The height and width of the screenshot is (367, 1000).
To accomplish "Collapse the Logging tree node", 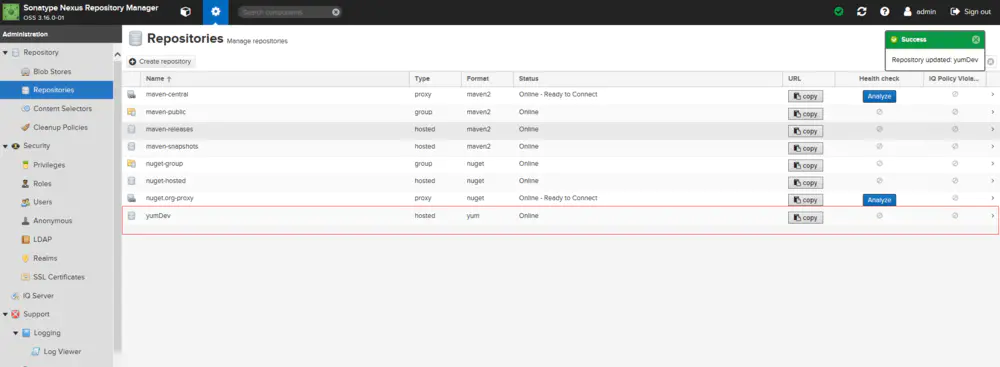I will 15,333.
